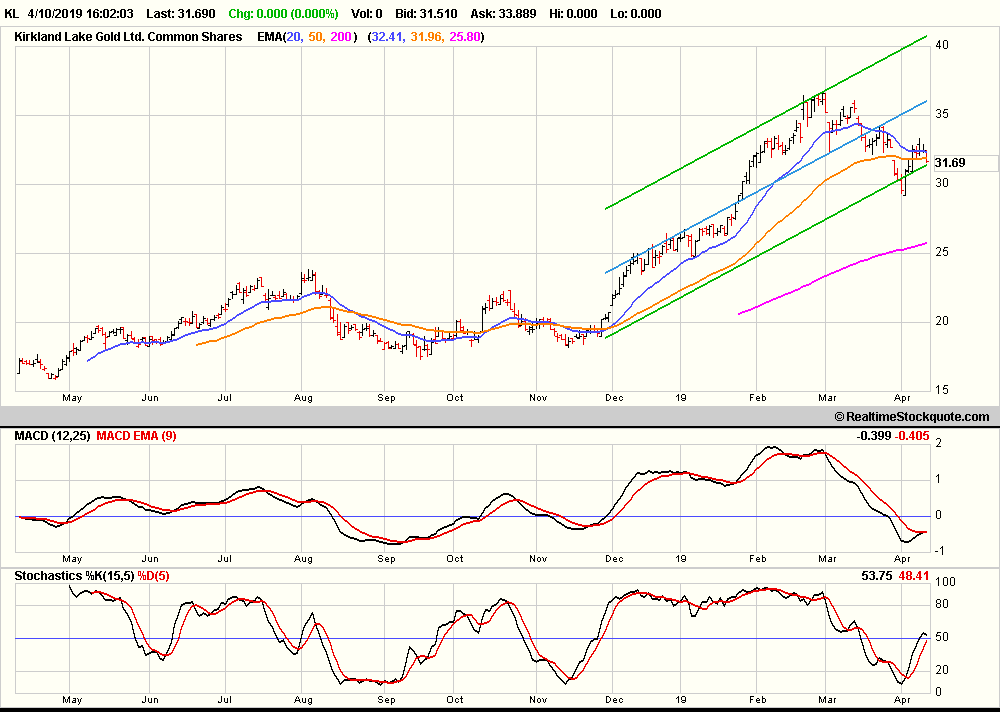This screenshot has width=1000, height=712.
Task: Select the Chg: 0.000 (0.000%) value
Action: point(283,13)
